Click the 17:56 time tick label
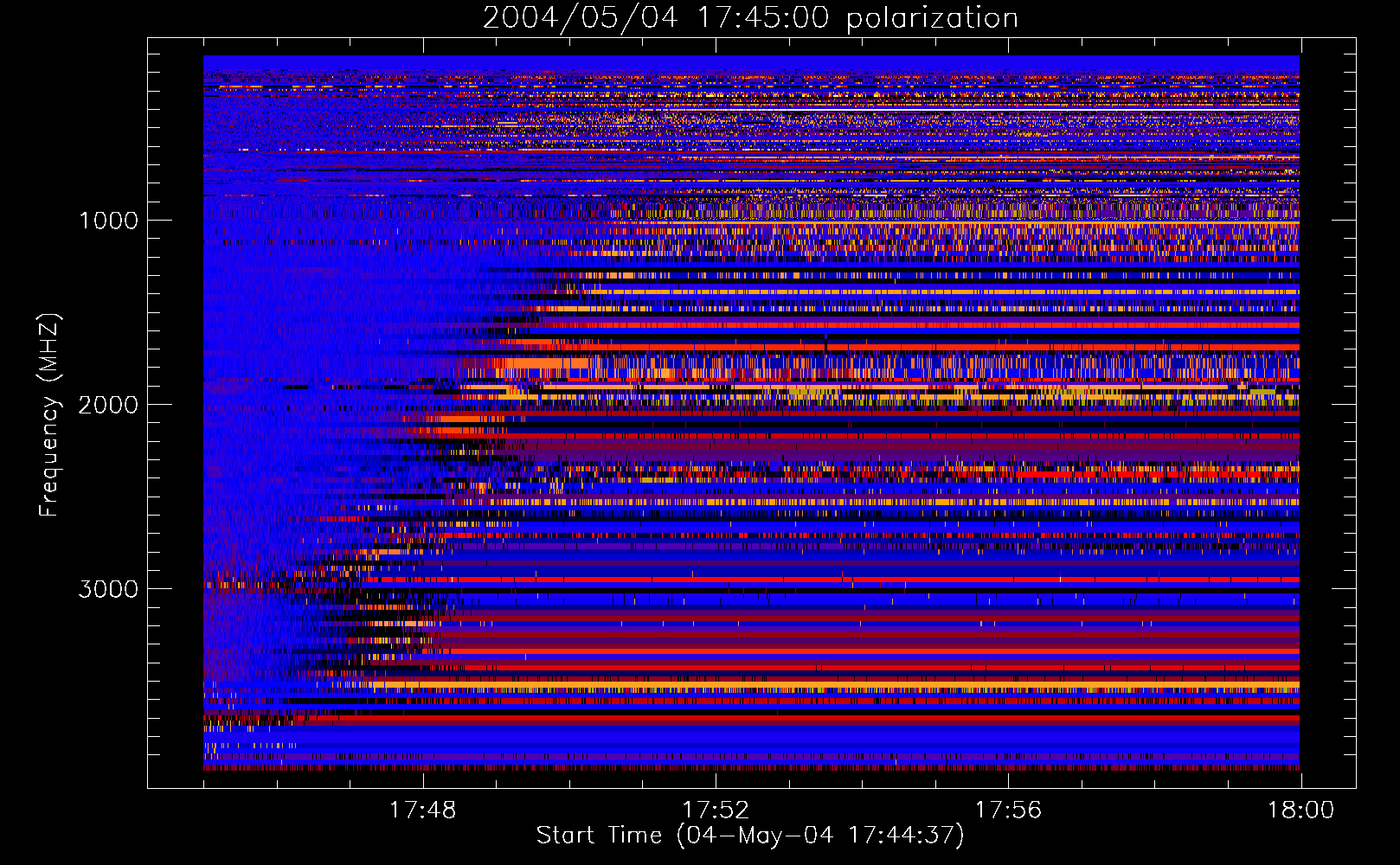 coord(1008,811)
